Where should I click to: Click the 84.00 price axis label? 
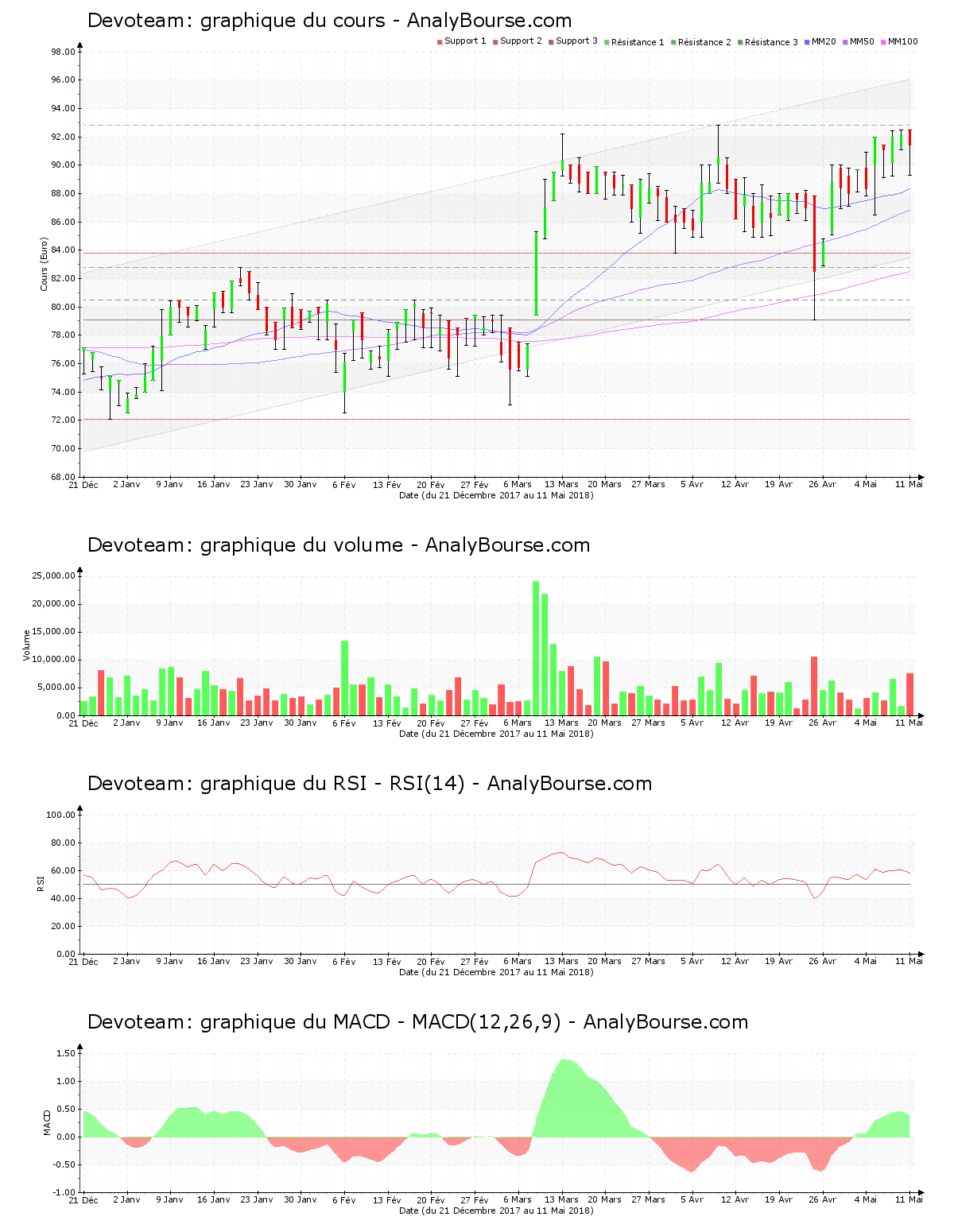[x=64, y=250]
